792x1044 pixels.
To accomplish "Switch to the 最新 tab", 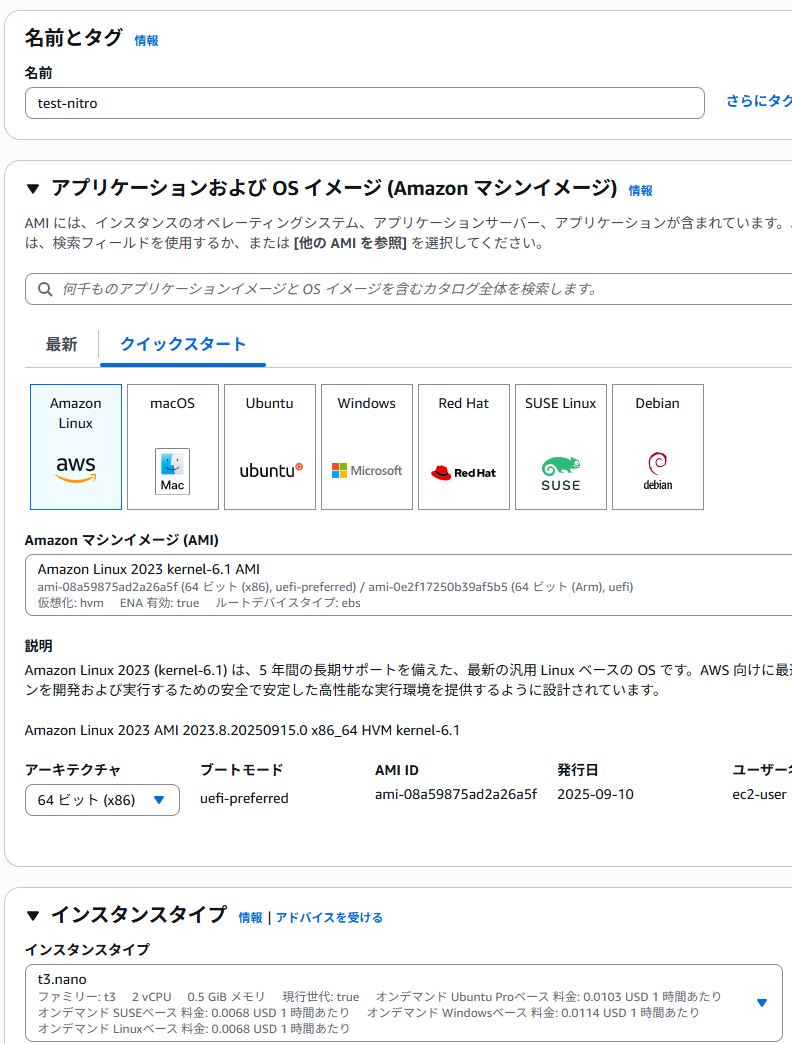I will (61, 344).
